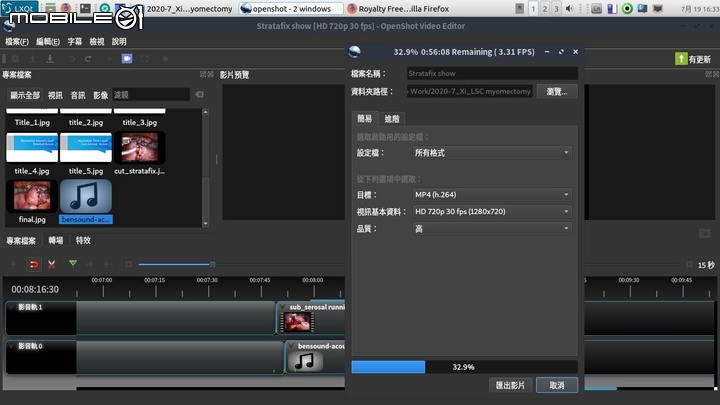Open the HD 720p 30 fps video profile dropdown
This screenshot has height=405, width=720.
492,211
